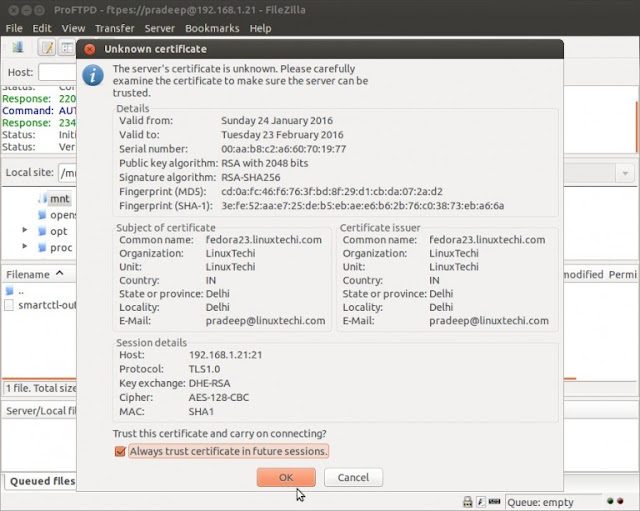Close the Unknown certificate dialog
This screenshot has height=511, width=640.
click(x=89, y=49)
